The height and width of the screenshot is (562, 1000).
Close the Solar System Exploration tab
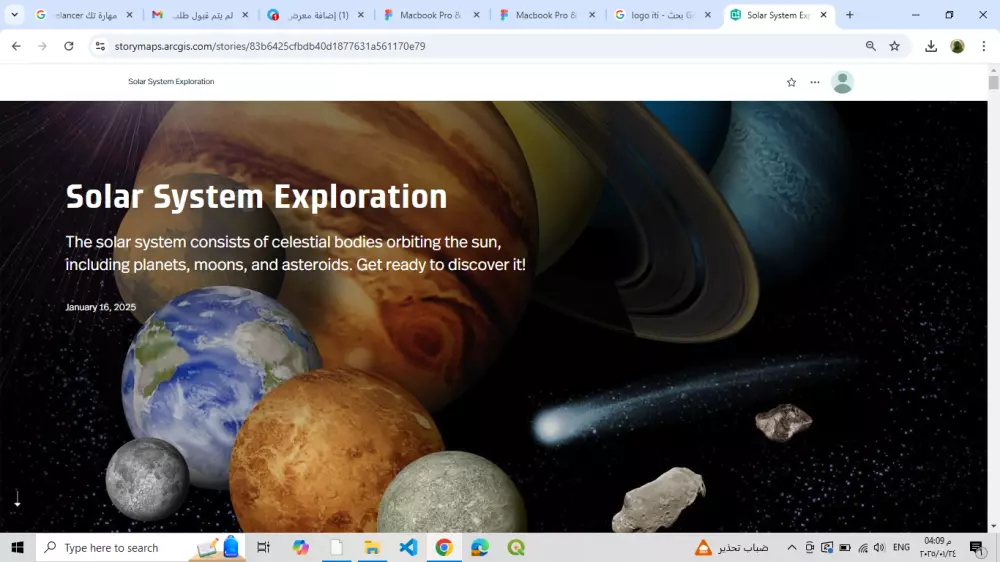point(823,15)
